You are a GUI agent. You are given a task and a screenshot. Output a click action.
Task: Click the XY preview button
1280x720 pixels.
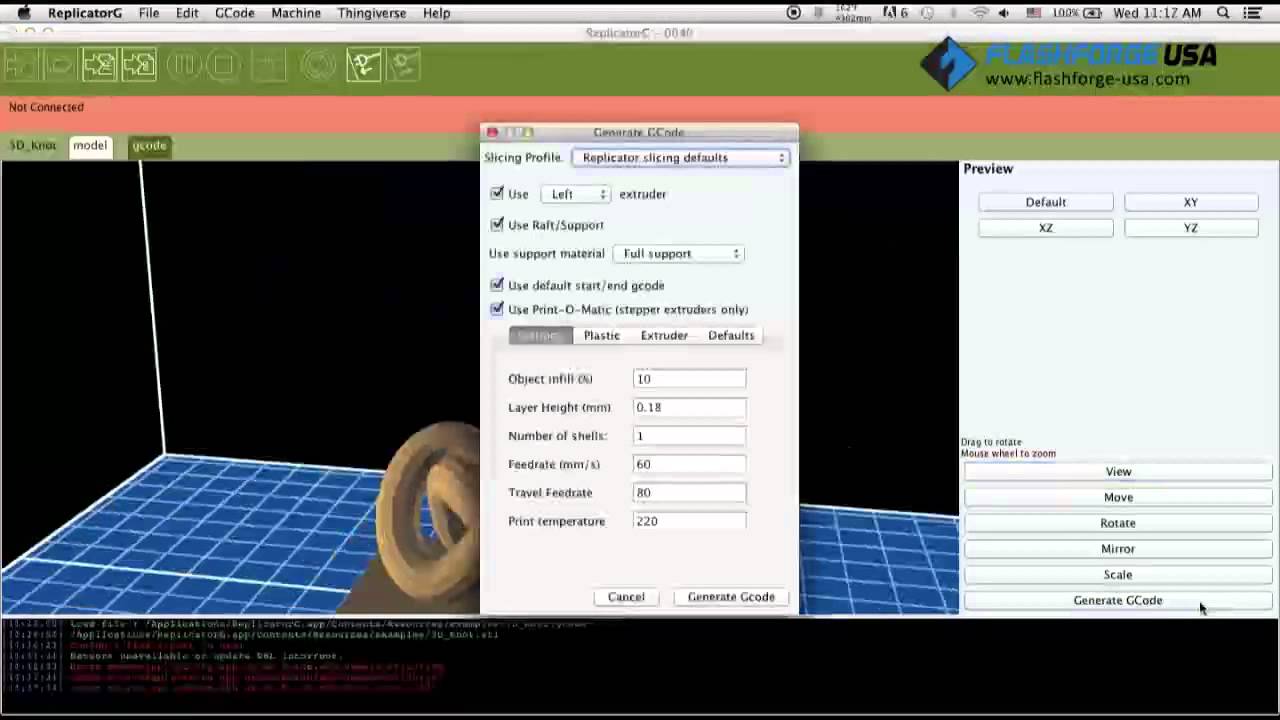(1191, 202)
